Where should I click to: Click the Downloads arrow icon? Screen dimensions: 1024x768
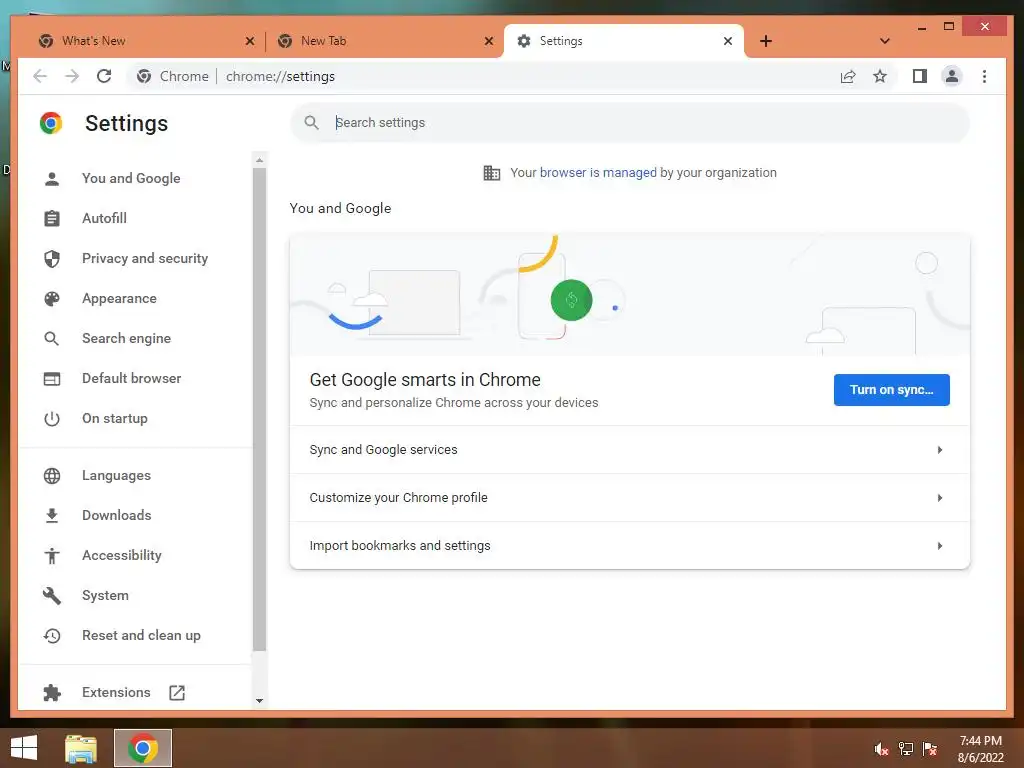click(52, 515)
